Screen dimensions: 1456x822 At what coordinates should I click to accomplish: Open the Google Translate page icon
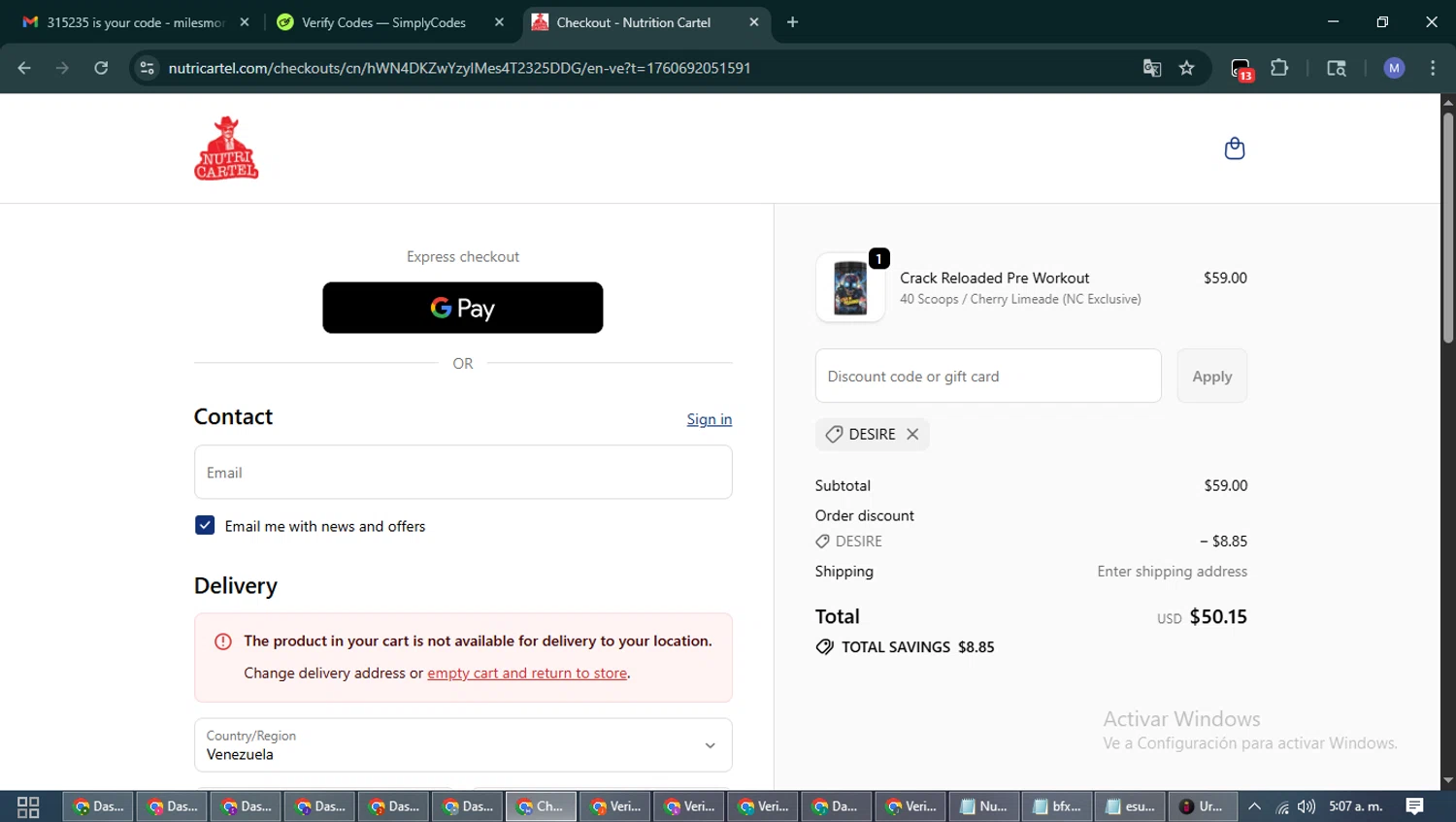pos(1152,68)
